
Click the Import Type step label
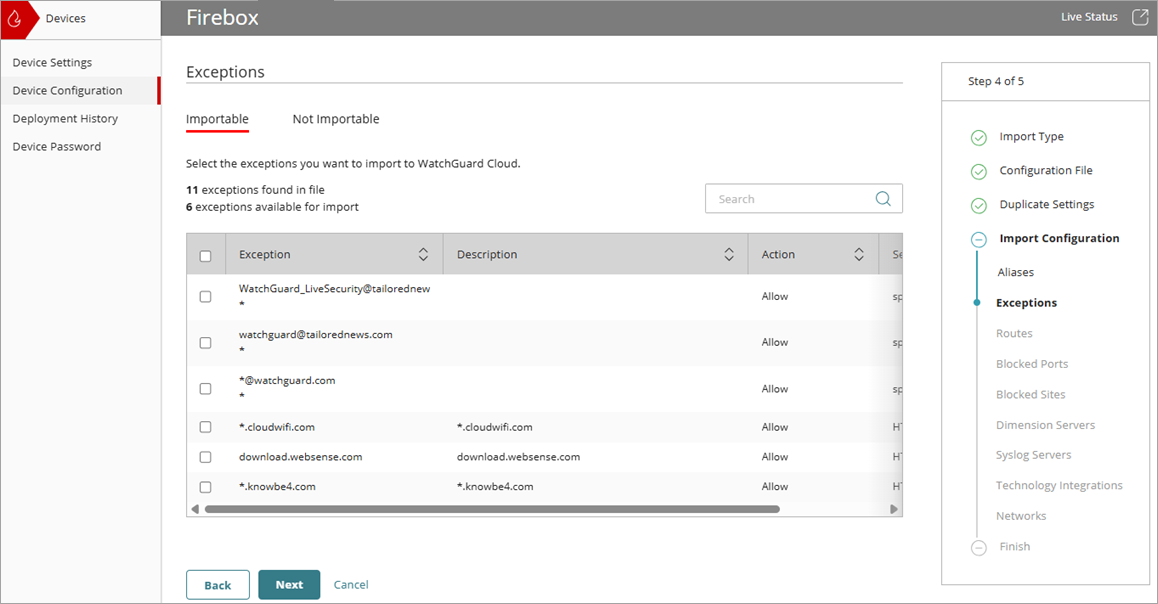pyautogui.click(x=1032, y=137)
